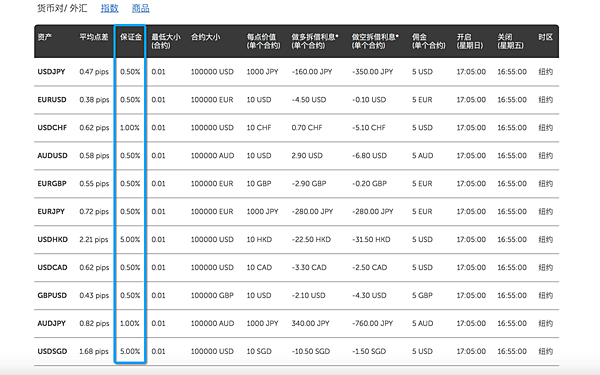Click the 平均点差 column header
600x375 pixels.
(94, 37)
